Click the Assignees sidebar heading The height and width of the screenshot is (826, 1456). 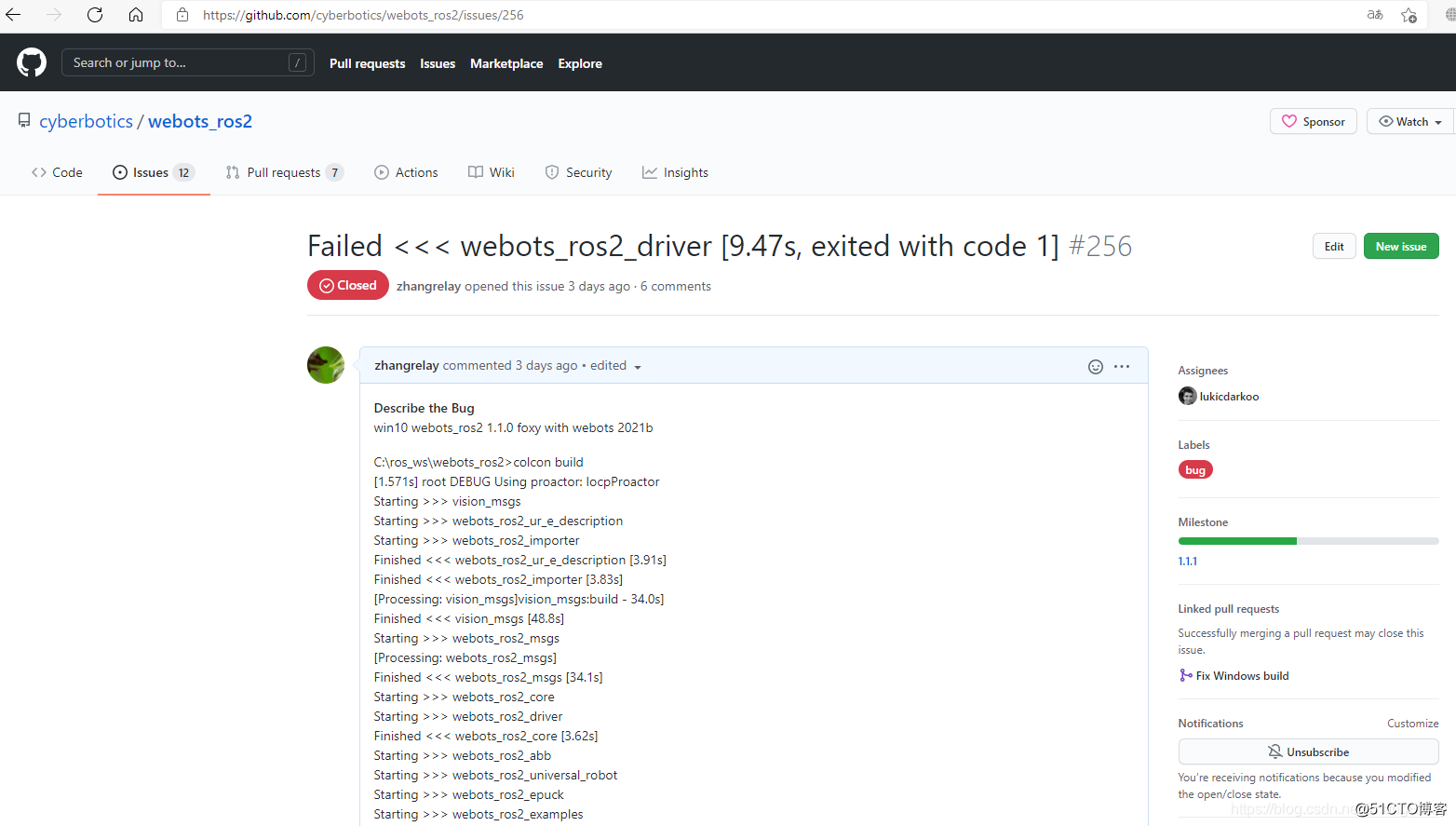tap(1203, 370)
